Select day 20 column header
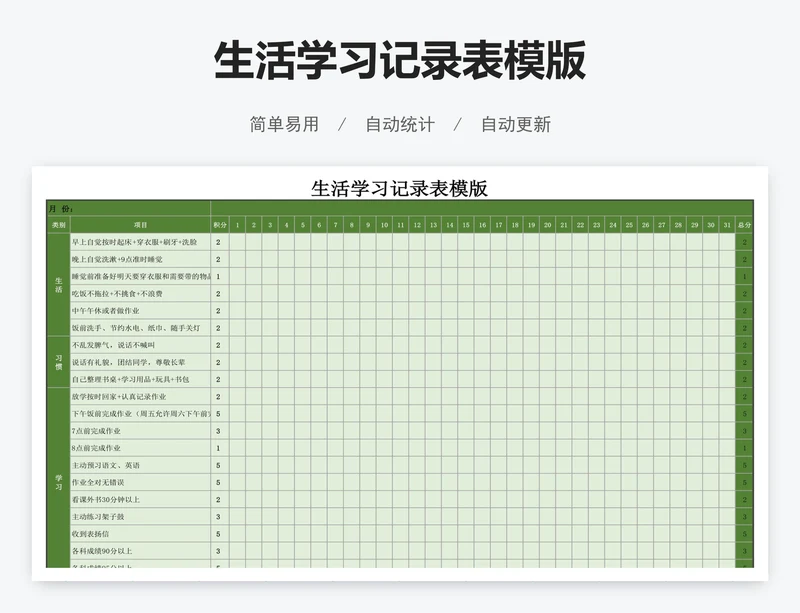 [x=547, y=225]
